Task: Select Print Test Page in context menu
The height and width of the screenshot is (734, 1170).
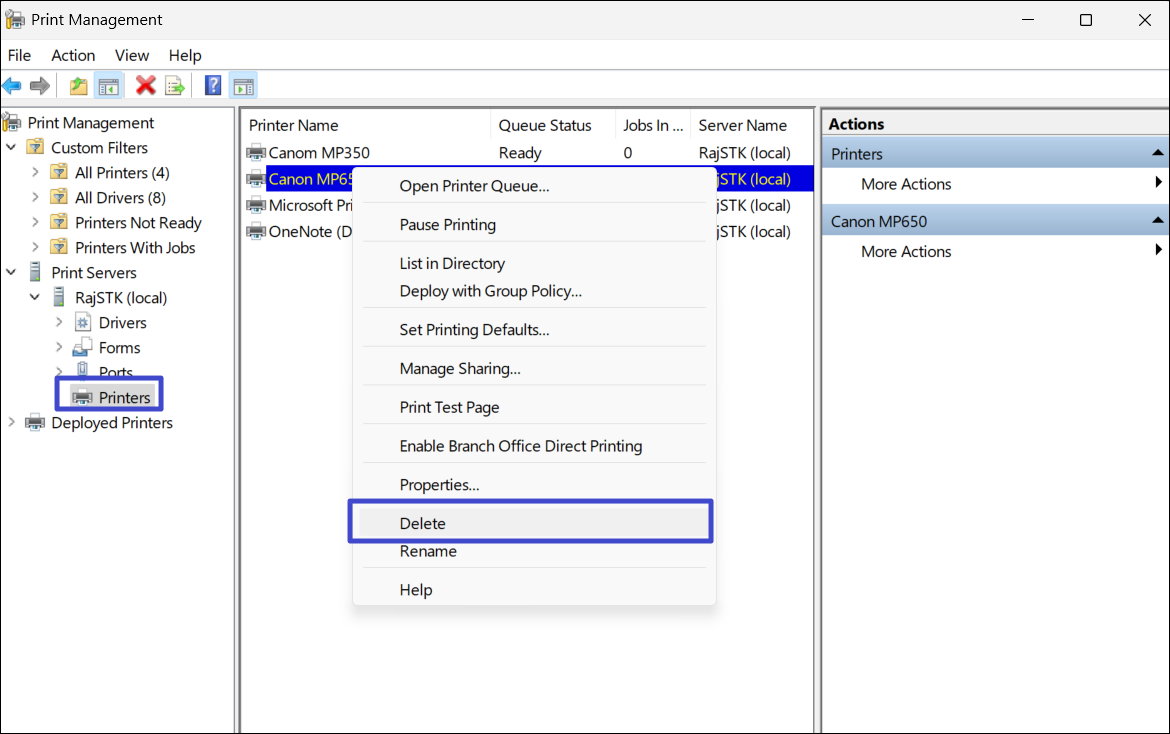Action: pos(449,407)
